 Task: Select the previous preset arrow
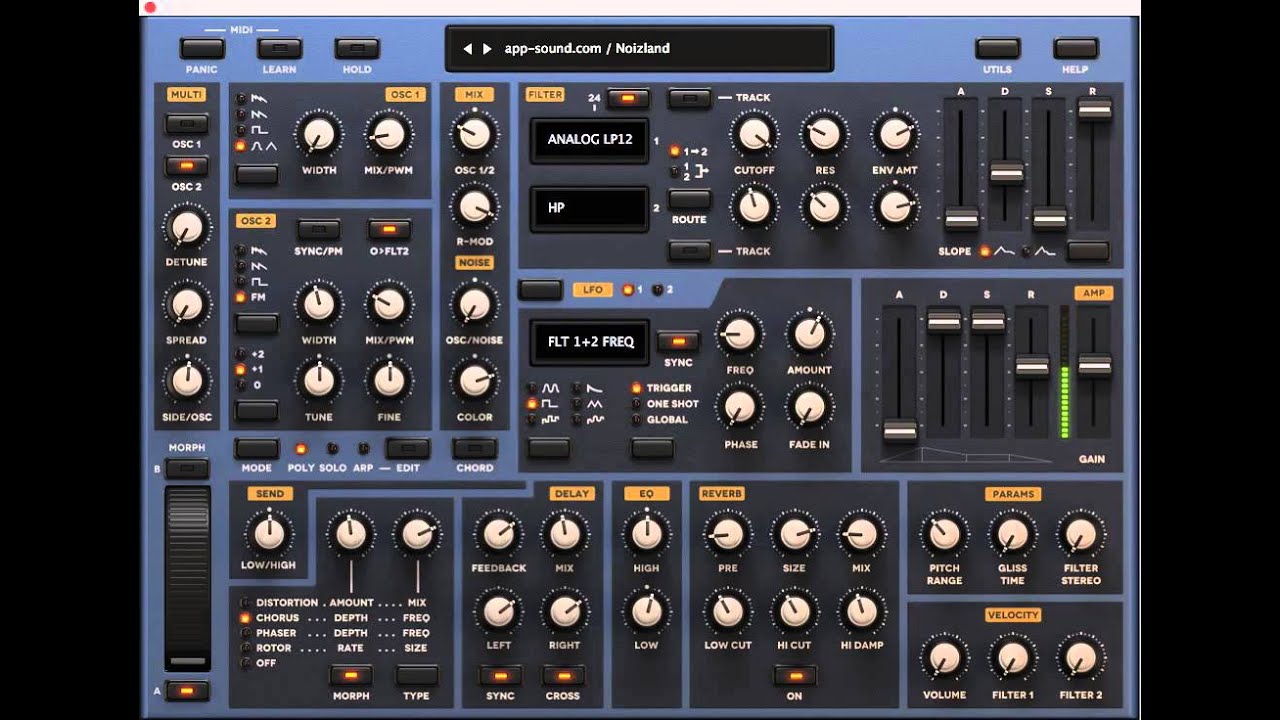click(x=467, y=48)
